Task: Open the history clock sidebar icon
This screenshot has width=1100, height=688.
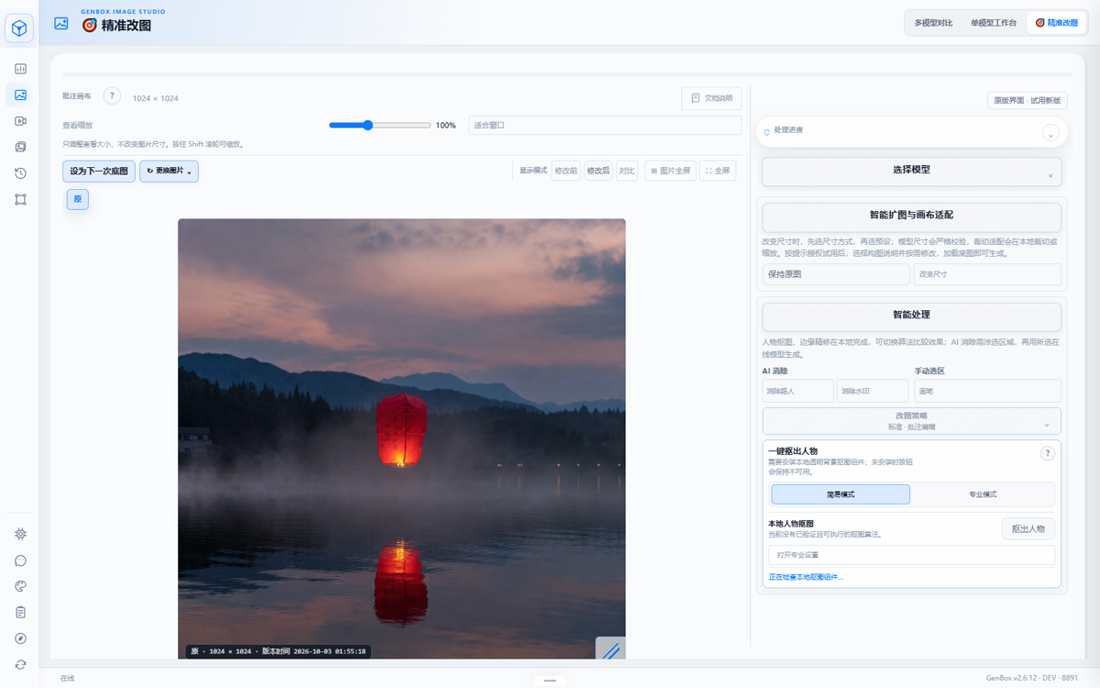Action: [x=20, y=173]
